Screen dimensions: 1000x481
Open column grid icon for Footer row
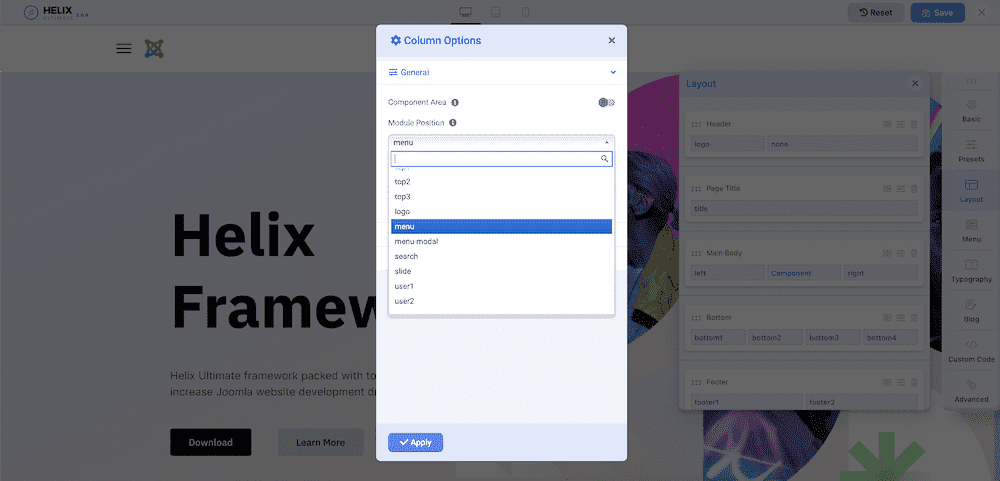[887, 382]
